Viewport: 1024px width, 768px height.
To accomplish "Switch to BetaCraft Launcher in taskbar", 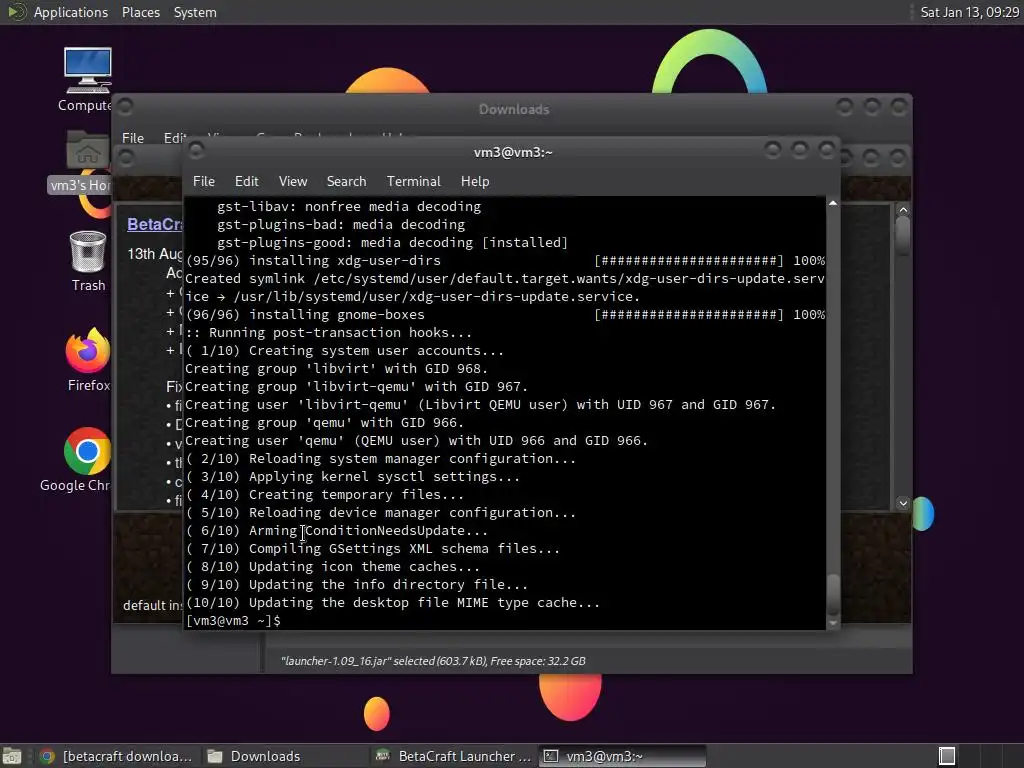I will click(x=454, y=756).
